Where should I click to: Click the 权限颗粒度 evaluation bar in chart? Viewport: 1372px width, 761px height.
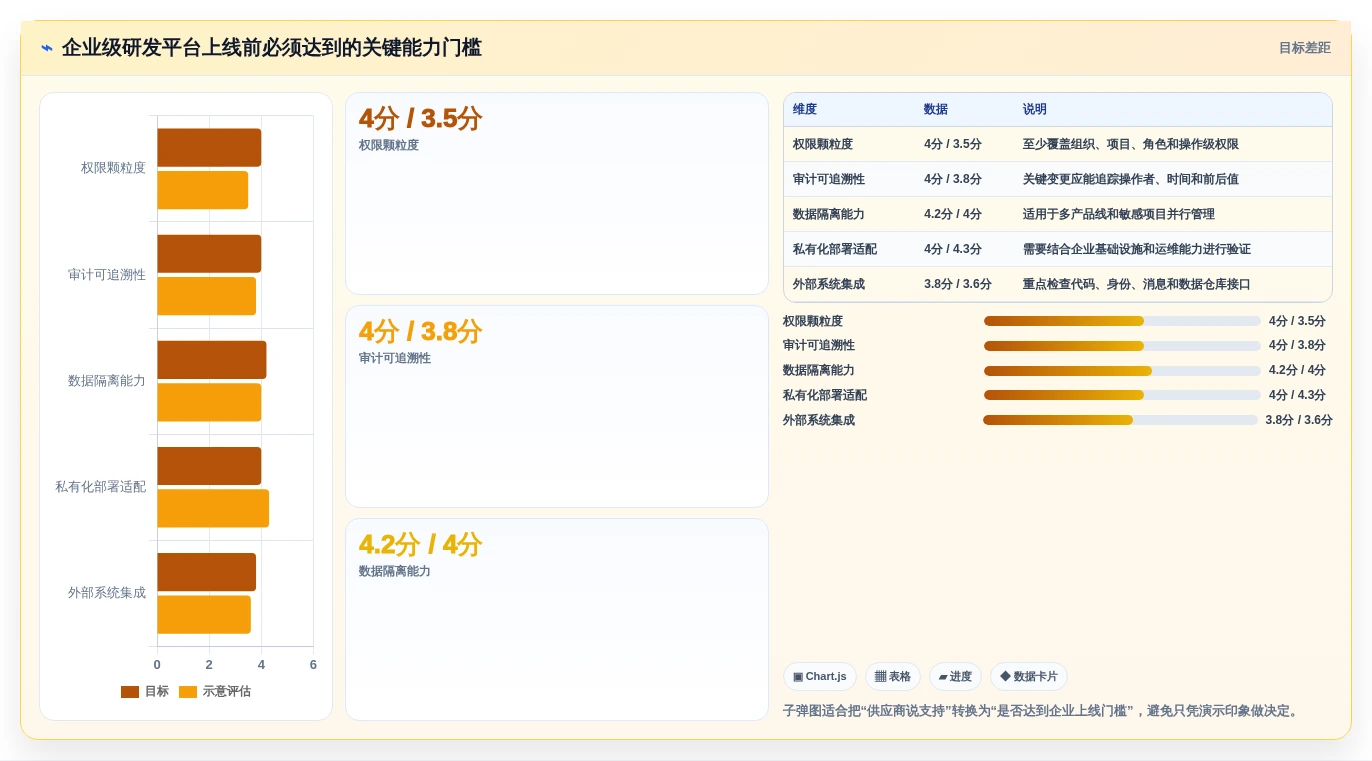203,190
